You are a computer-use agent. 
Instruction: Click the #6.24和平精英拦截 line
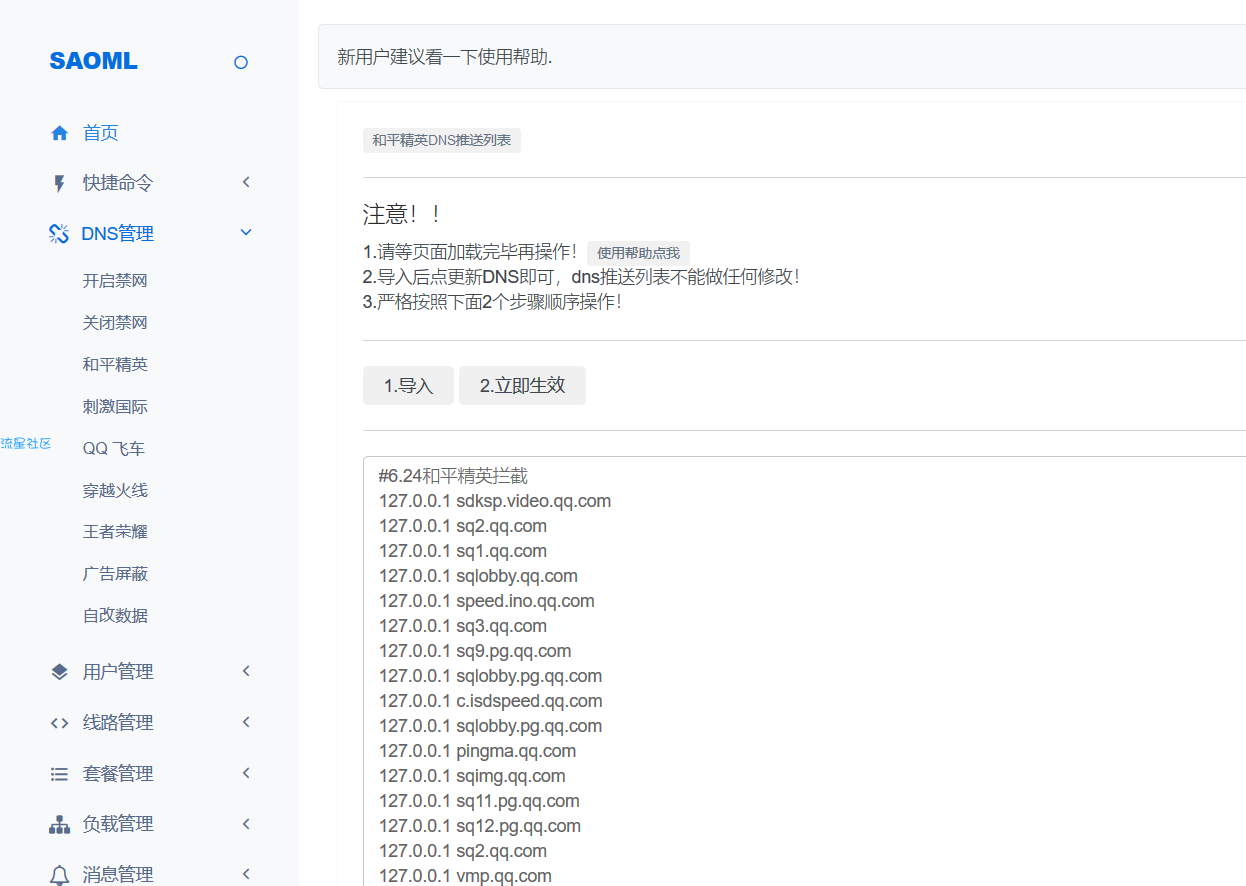click(453, 476)
